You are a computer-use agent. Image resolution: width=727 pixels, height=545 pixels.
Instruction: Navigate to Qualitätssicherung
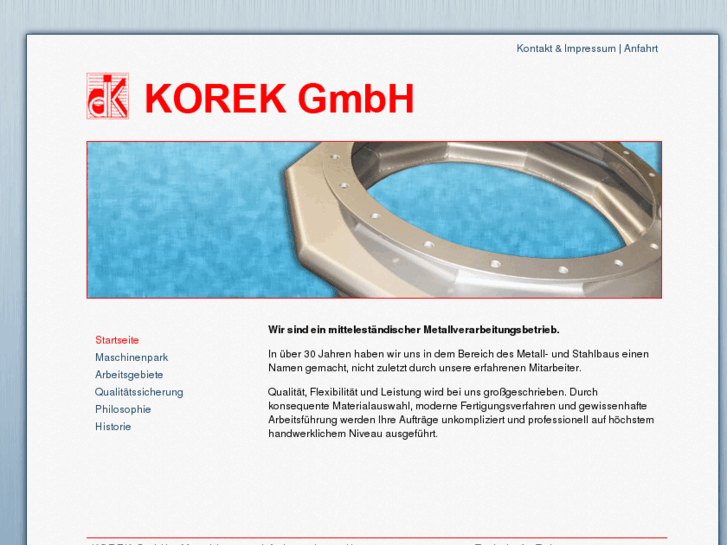(139, 392)
